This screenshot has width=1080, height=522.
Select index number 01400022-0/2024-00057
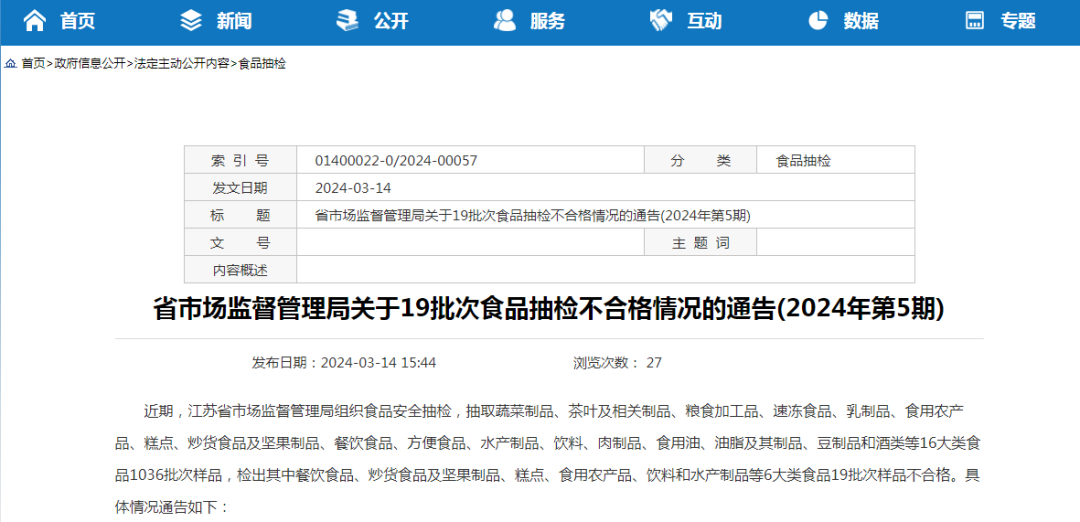click(x=396, y=161)
